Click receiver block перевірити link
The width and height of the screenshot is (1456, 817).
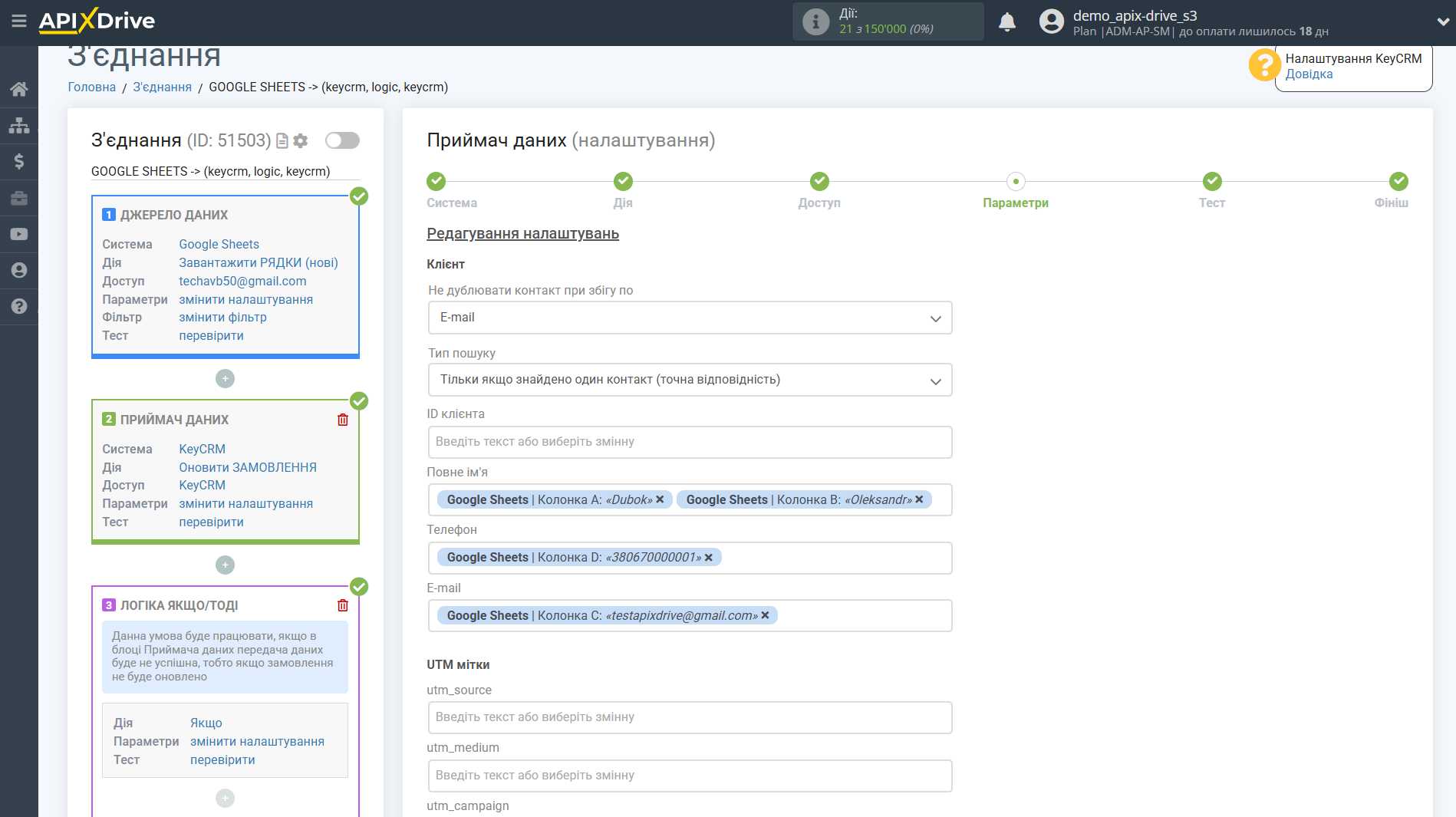[x=211, y=522]
